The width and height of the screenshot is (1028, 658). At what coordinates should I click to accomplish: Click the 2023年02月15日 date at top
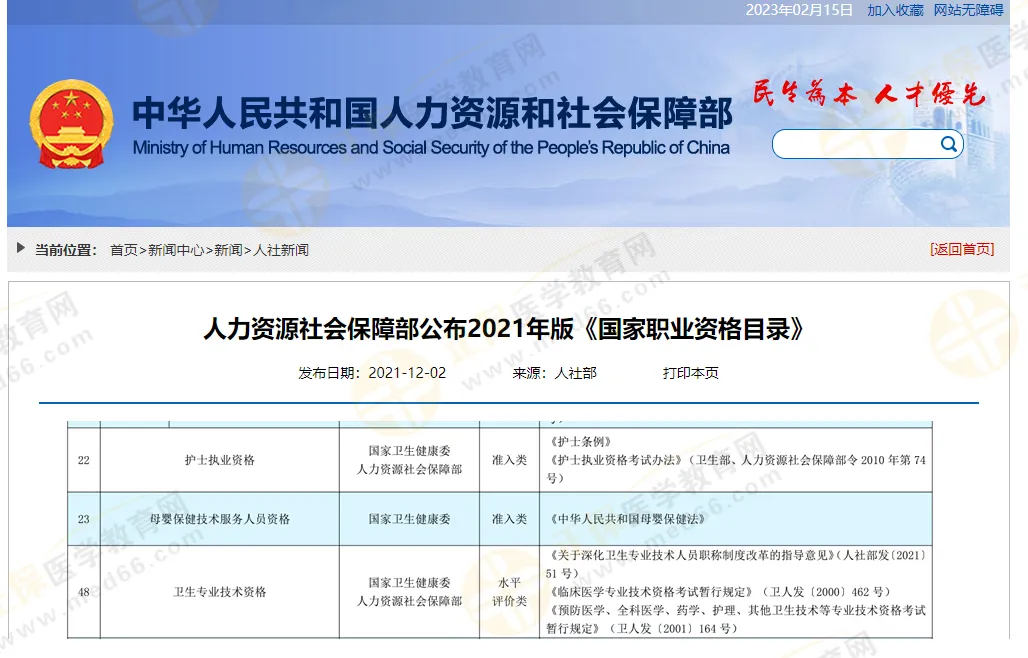[799, 10]
